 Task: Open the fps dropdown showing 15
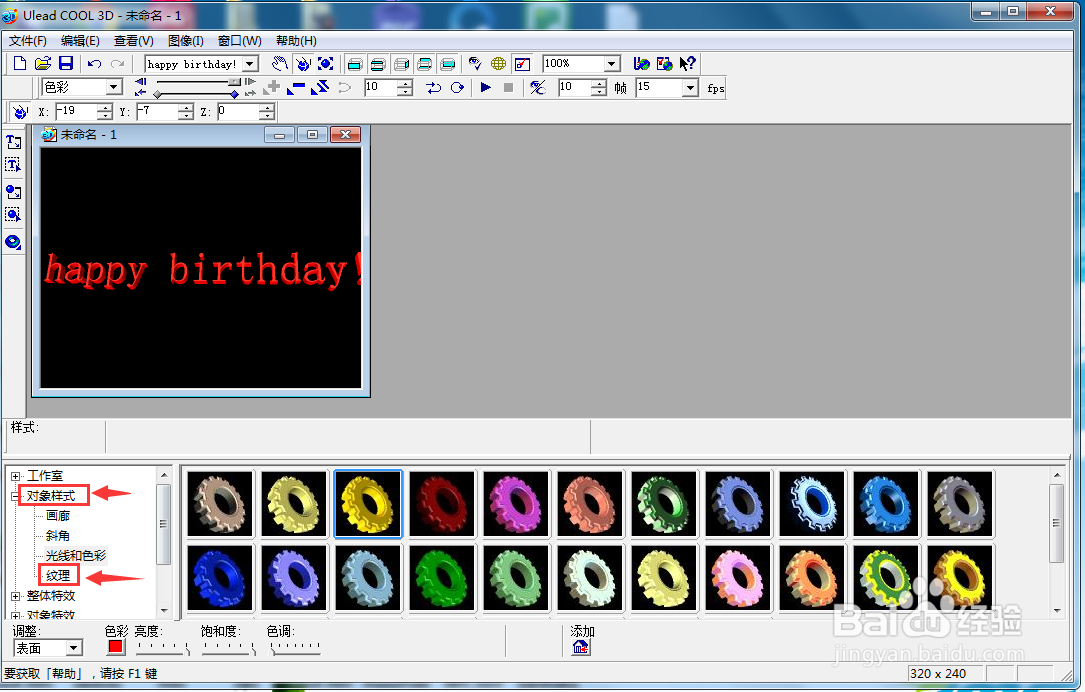point(690,87)
